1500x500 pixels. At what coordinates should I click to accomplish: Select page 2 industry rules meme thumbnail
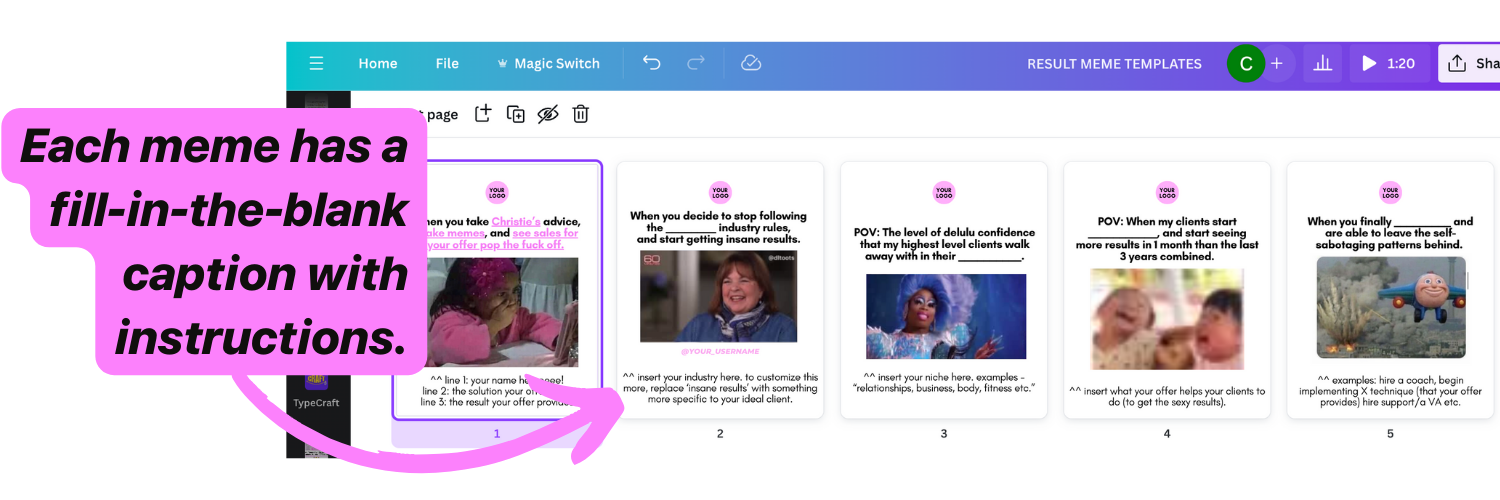(720, 290)
